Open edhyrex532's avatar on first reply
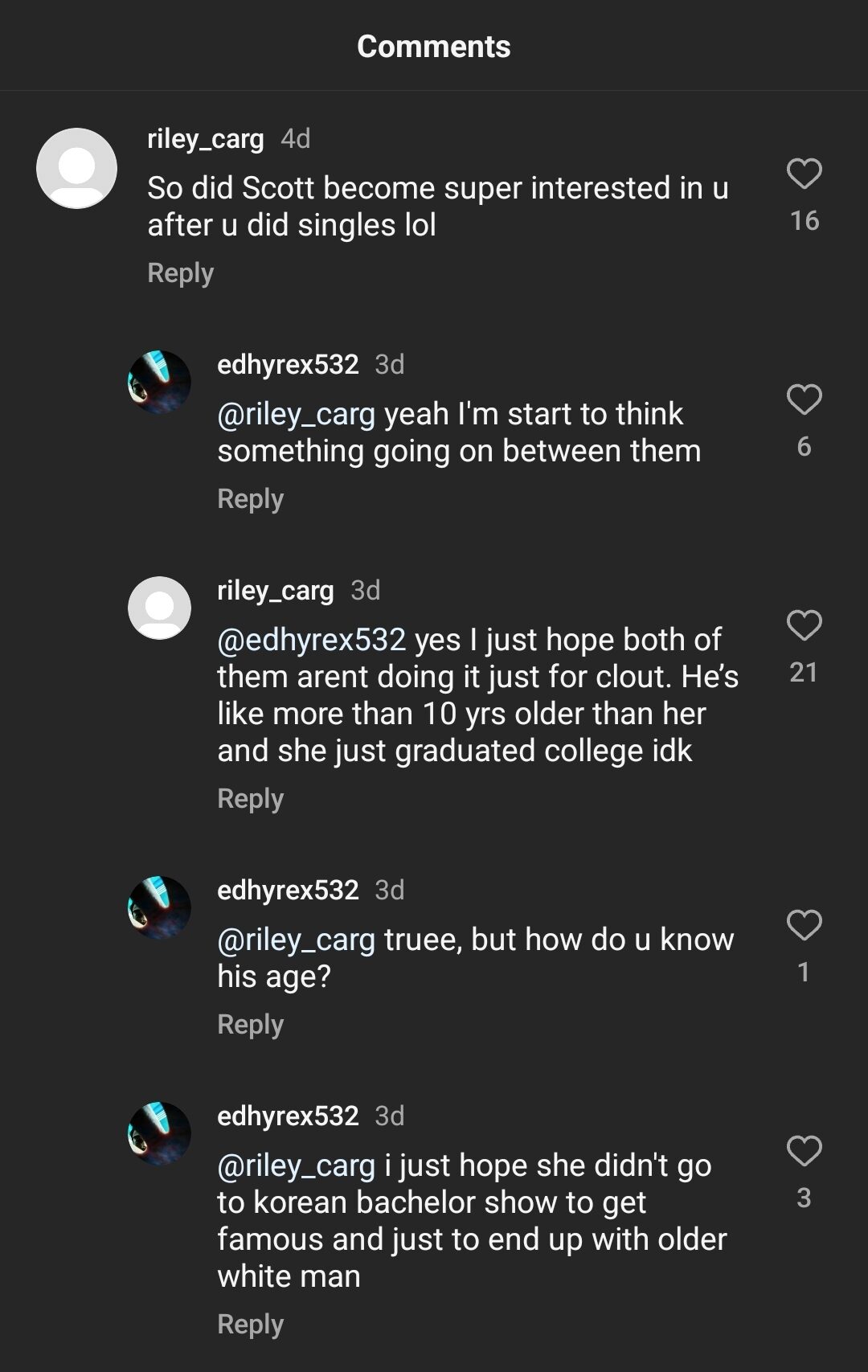Viewport: 868px width, 1372px height. point(159,382)
